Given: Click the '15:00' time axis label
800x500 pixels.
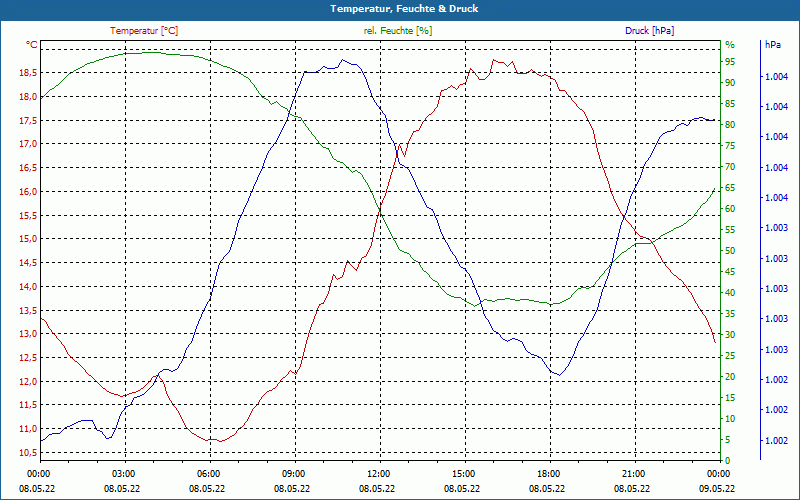Looking at the screenshot, I should point(462,473).
